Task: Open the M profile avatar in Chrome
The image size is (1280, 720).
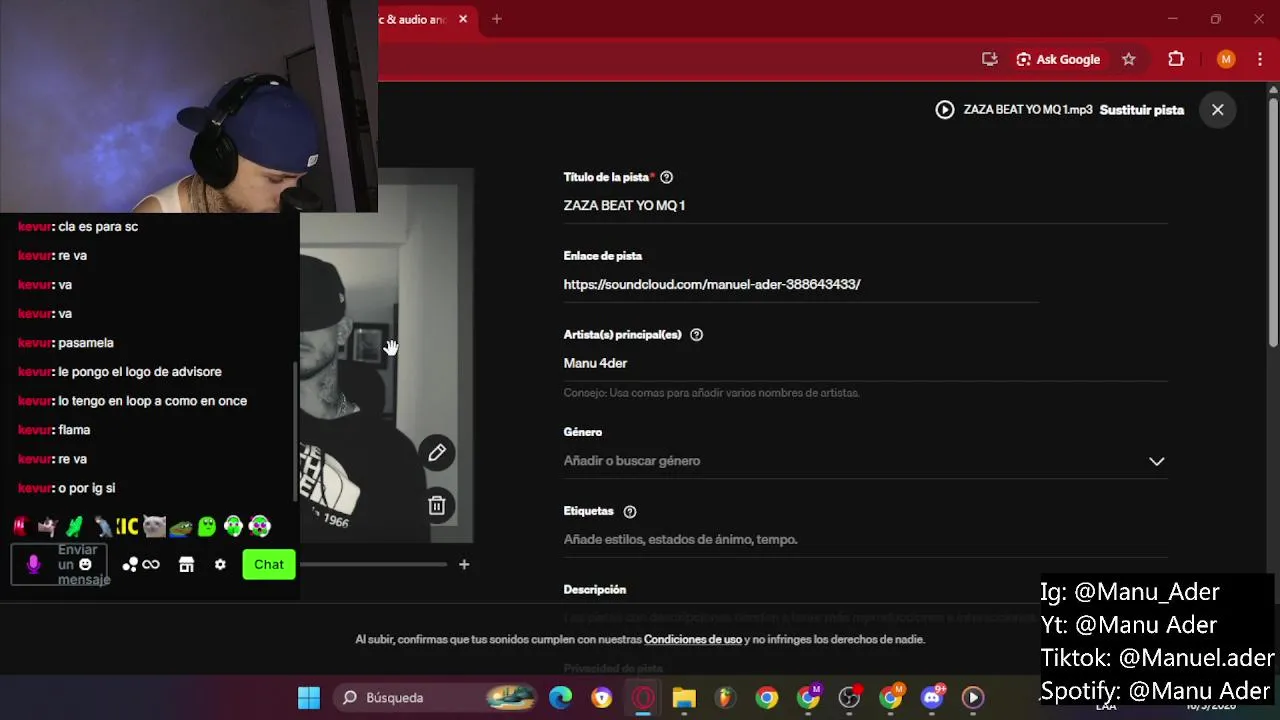Action: click(1226, 59)
